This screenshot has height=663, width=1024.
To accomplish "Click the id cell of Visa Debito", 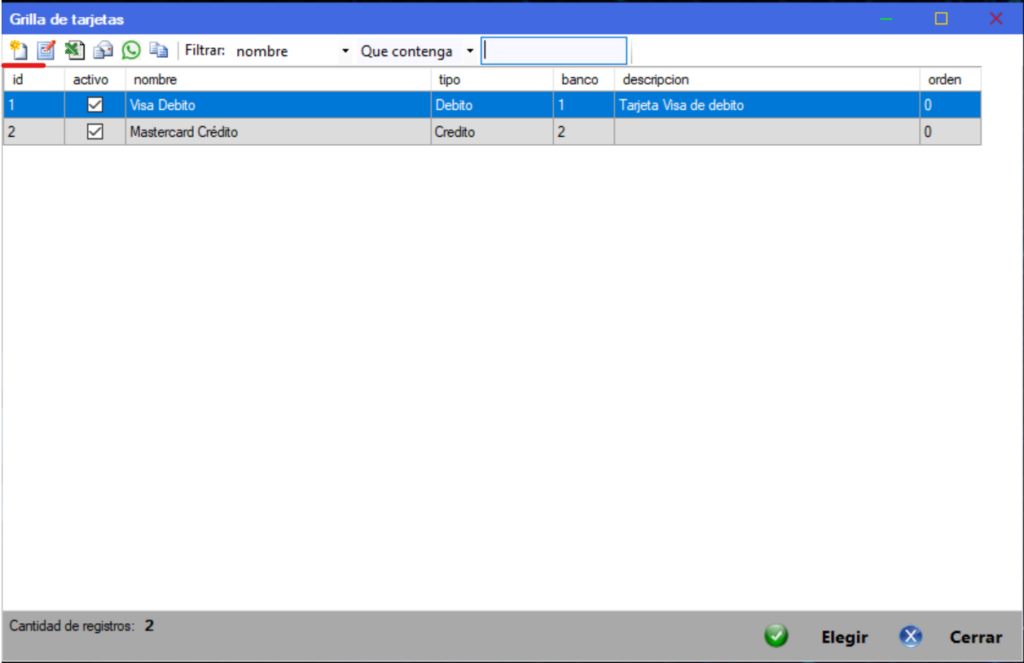I will pyautogui.click(x=34, y=105).
